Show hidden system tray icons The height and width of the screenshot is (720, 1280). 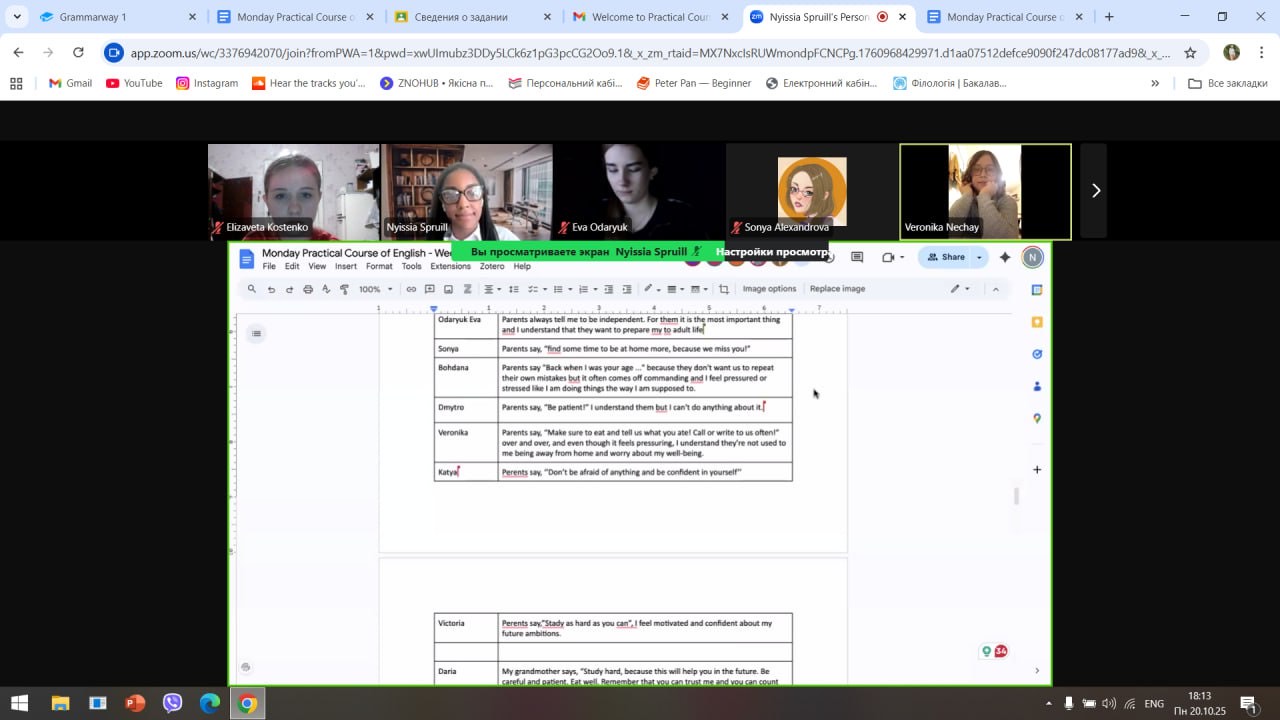point(1047,703)
